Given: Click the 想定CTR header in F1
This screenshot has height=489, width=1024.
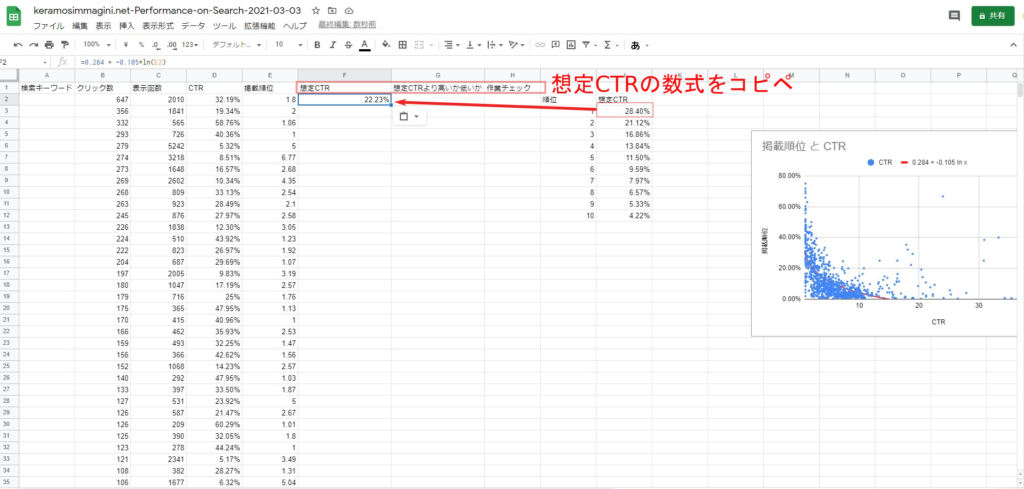Looking at the screenshot, I should click(345, 87).
